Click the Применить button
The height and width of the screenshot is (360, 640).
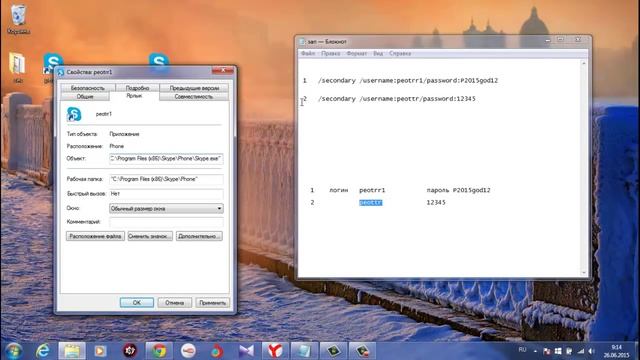coord(213,303)
